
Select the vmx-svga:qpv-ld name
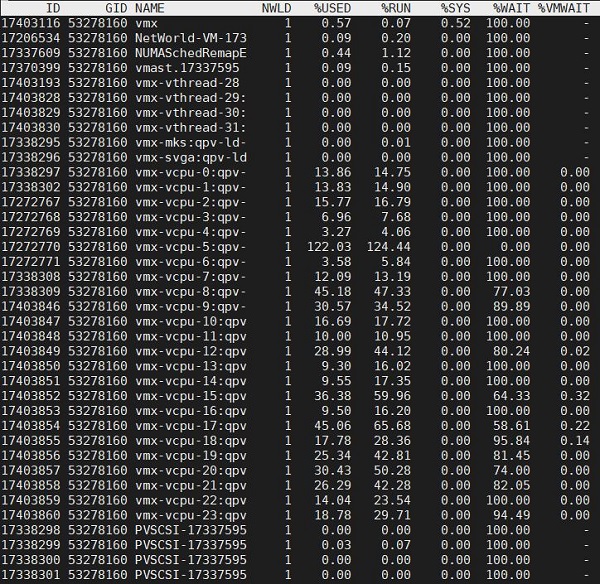click(x=191, y=157)
